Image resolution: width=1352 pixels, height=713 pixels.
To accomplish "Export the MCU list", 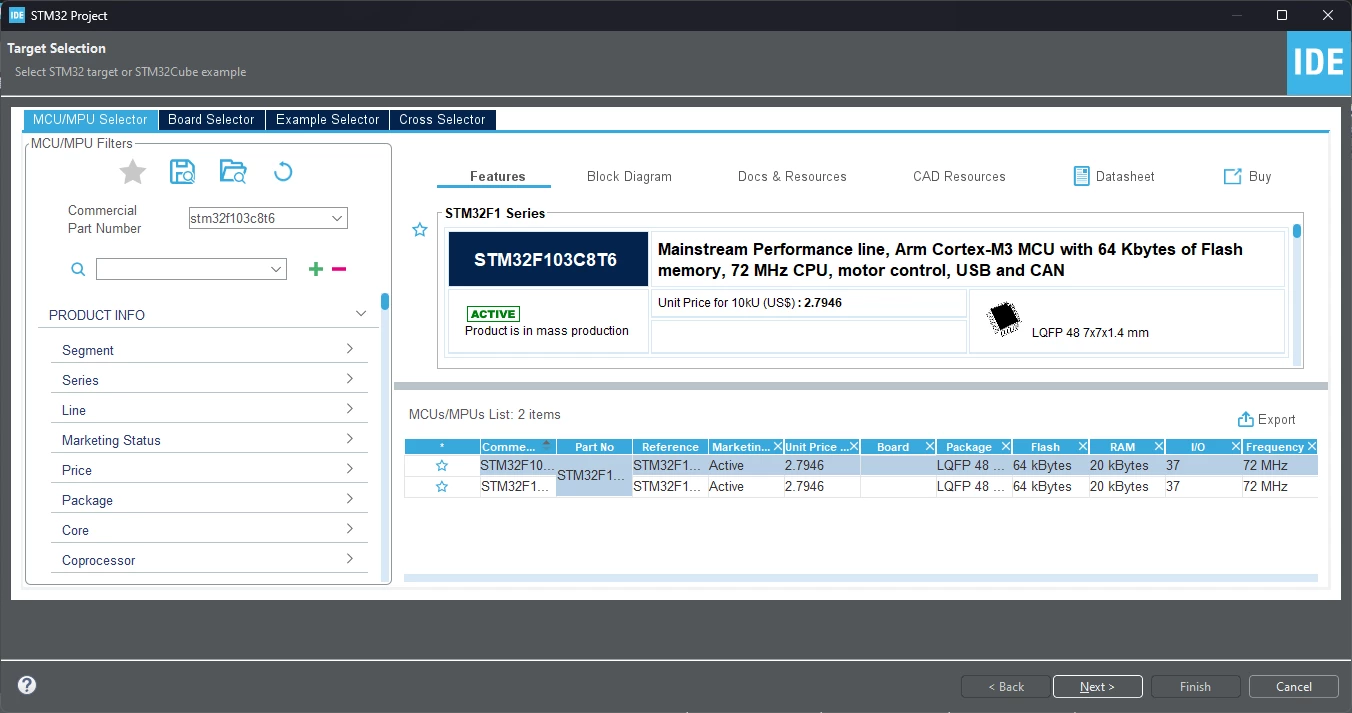I will [1266, 420].
